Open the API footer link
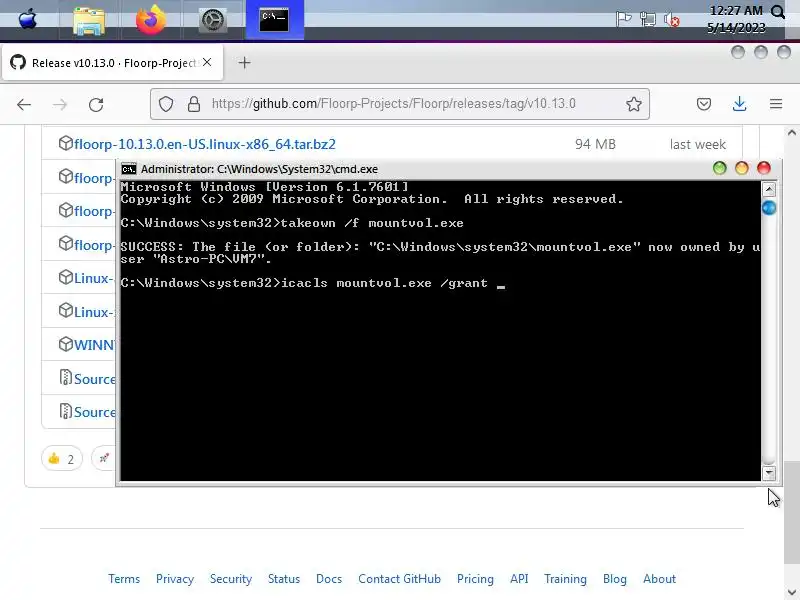Viewport: 800px width, 600px height. [519, 579]
